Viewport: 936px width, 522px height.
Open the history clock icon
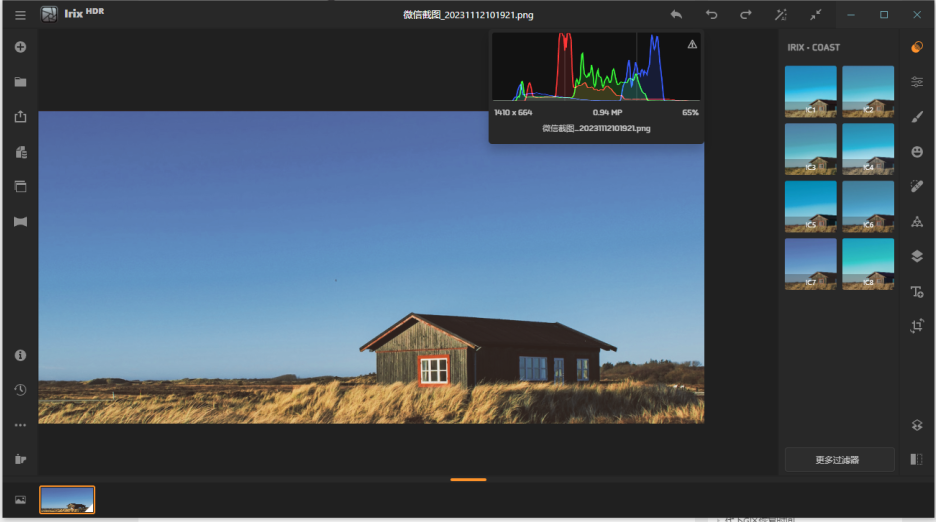pos(20,390)
